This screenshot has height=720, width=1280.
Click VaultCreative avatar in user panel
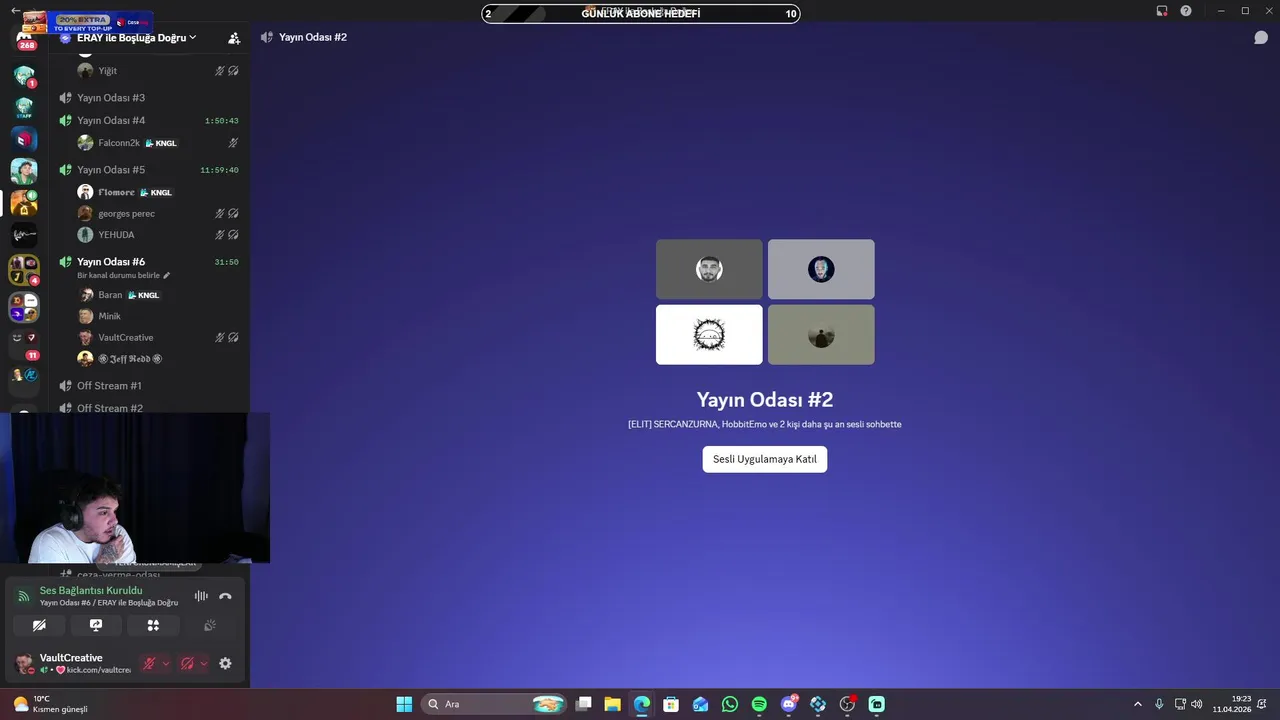pyautogui.click(x=24, y=663)
